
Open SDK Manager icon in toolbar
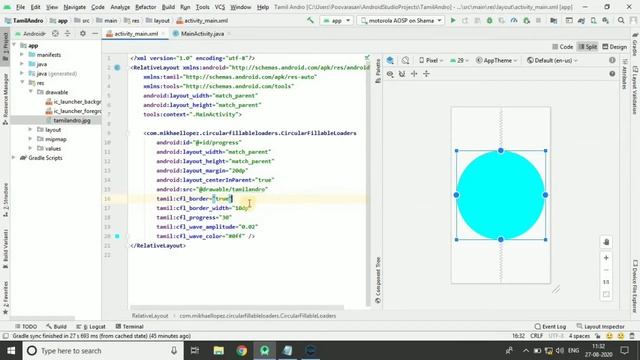click(x=606, y=20)
